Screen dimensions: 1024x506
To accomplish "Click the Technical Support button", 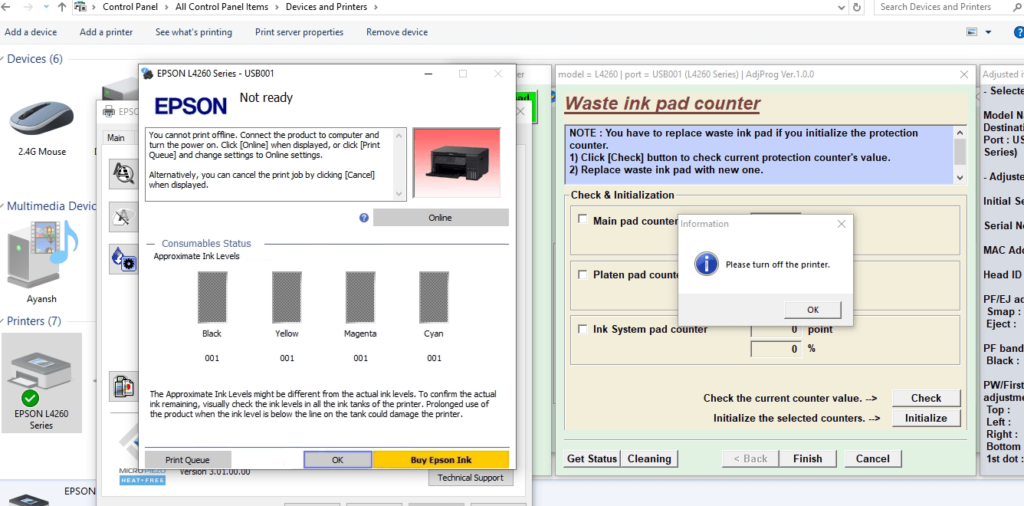I will point(470,478).
